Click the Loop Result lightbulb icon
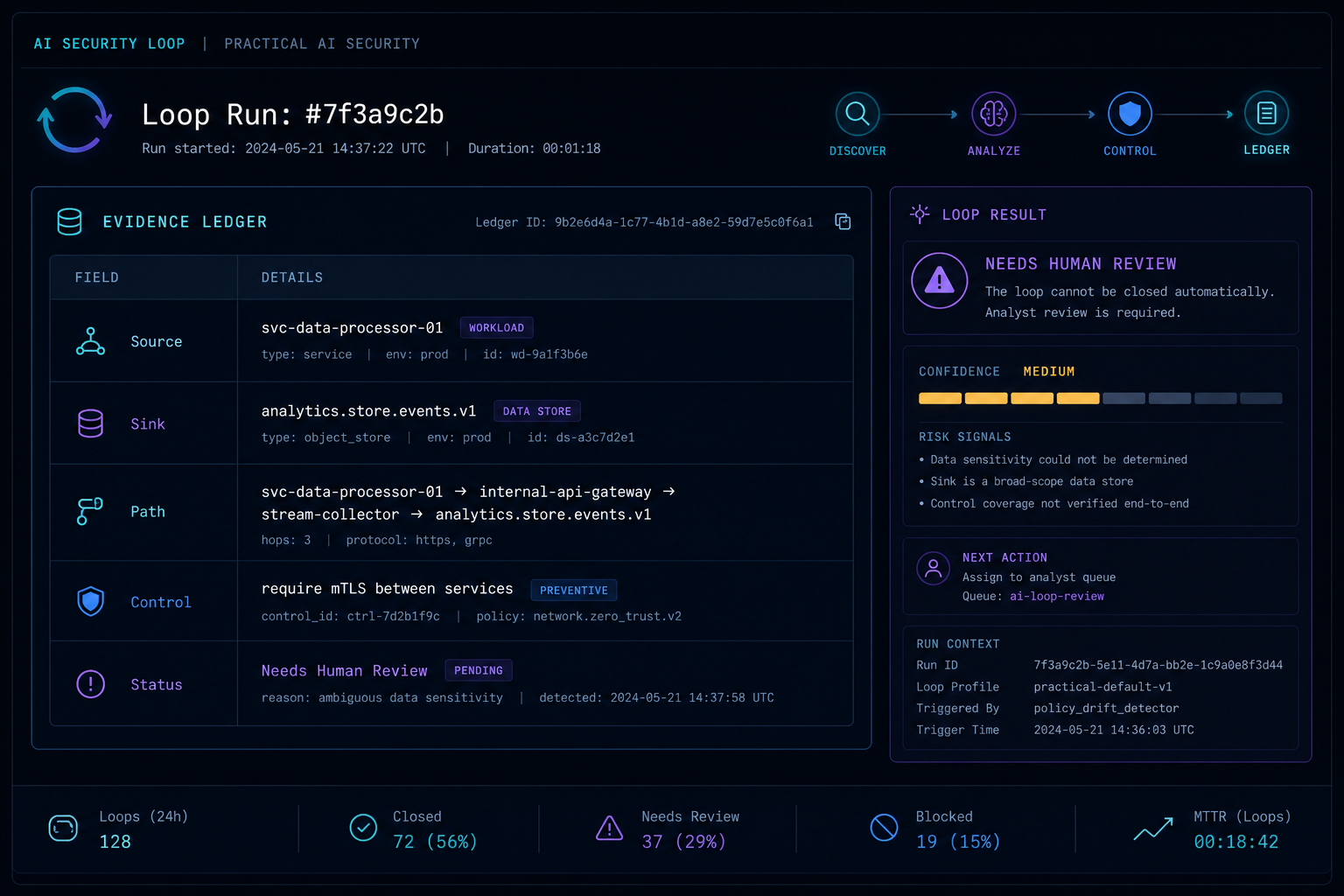Image resolution: width=1344 pixels, height=896 pixels. 920,213
